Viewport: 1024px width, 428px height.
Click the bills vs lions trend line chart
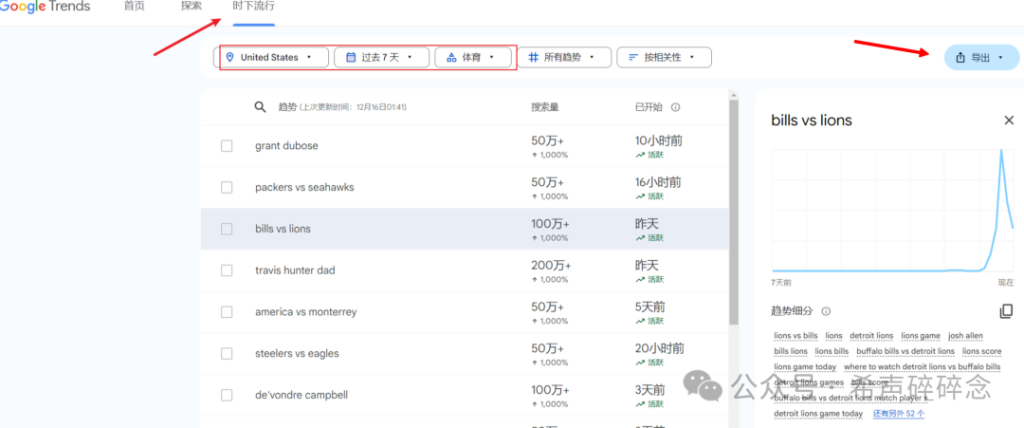(892, 210)
